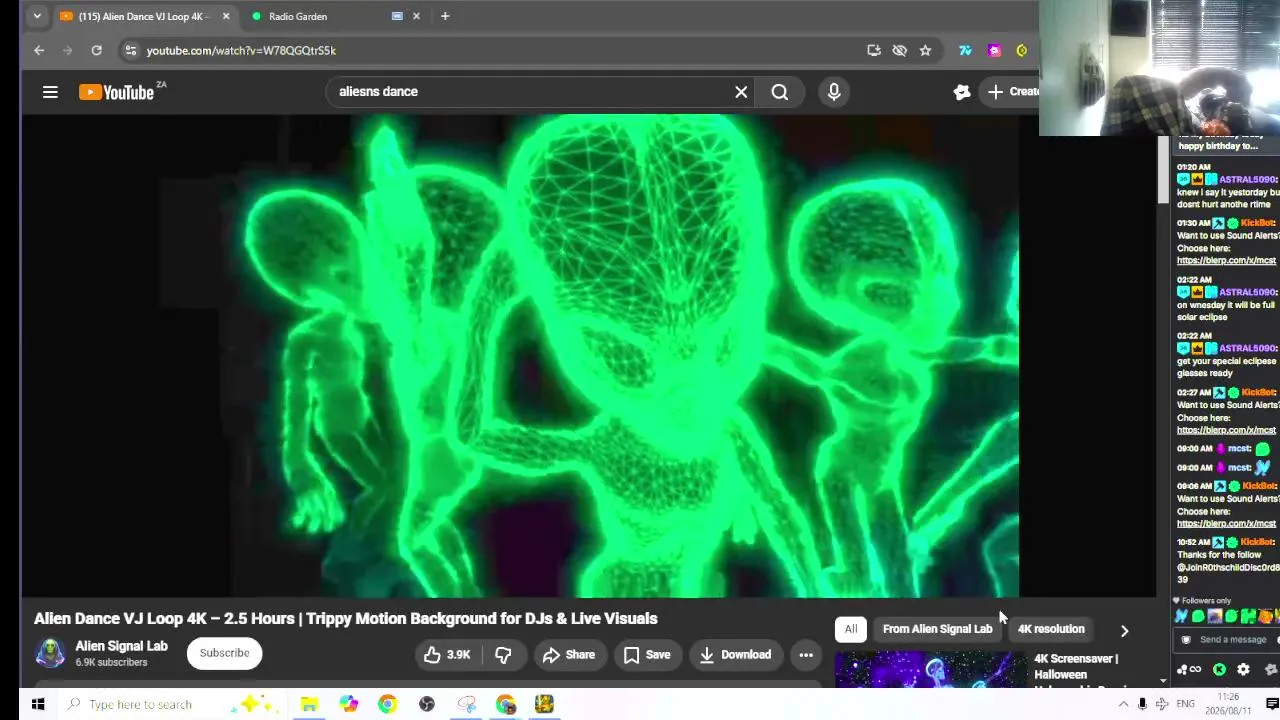
Task: Open a new browser tab
Action: pos(445,16)
